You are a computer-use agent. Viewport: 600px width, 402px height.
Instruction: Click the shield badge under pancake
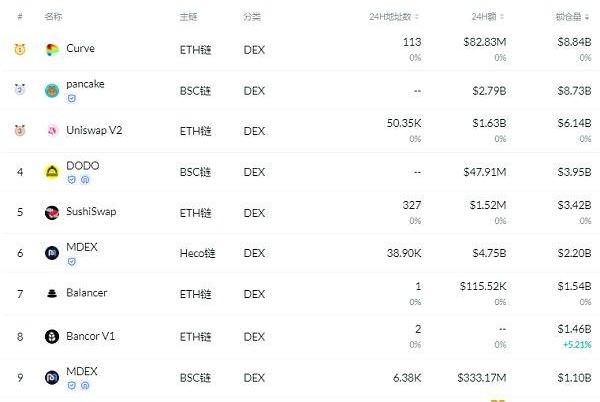(x=71, y=98)
